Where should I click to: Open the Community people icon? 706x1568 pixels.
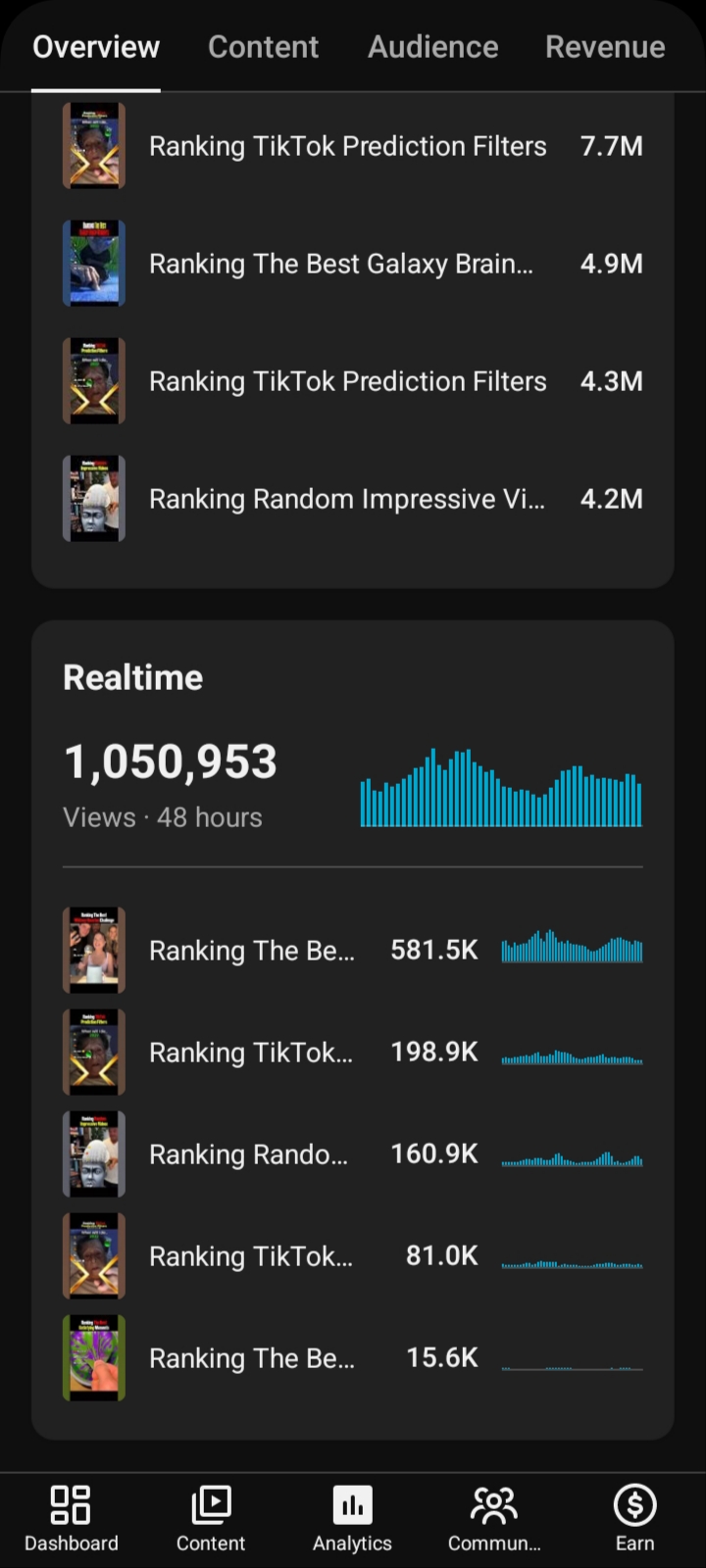point(493,1504)
